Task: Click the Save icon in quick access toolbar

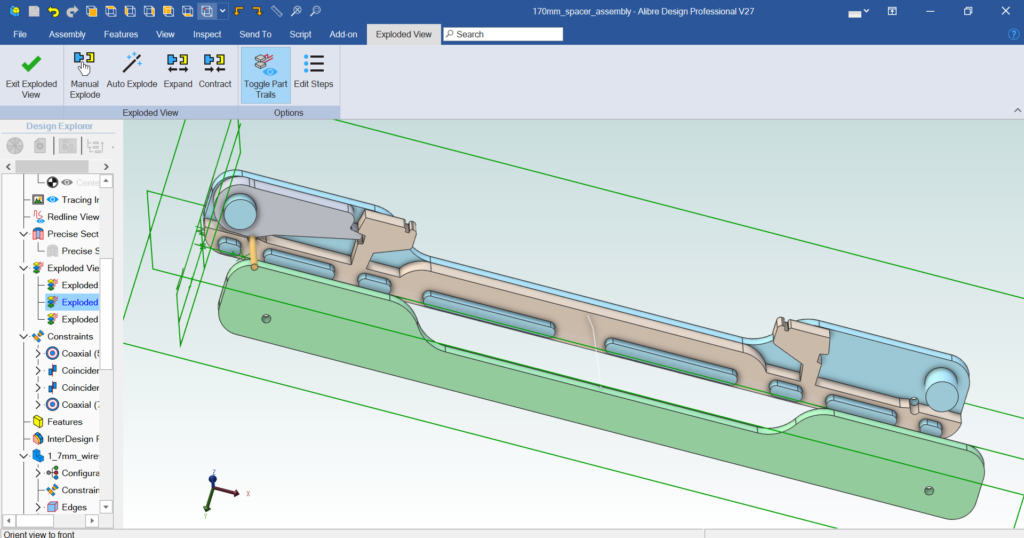Action: 34,11
